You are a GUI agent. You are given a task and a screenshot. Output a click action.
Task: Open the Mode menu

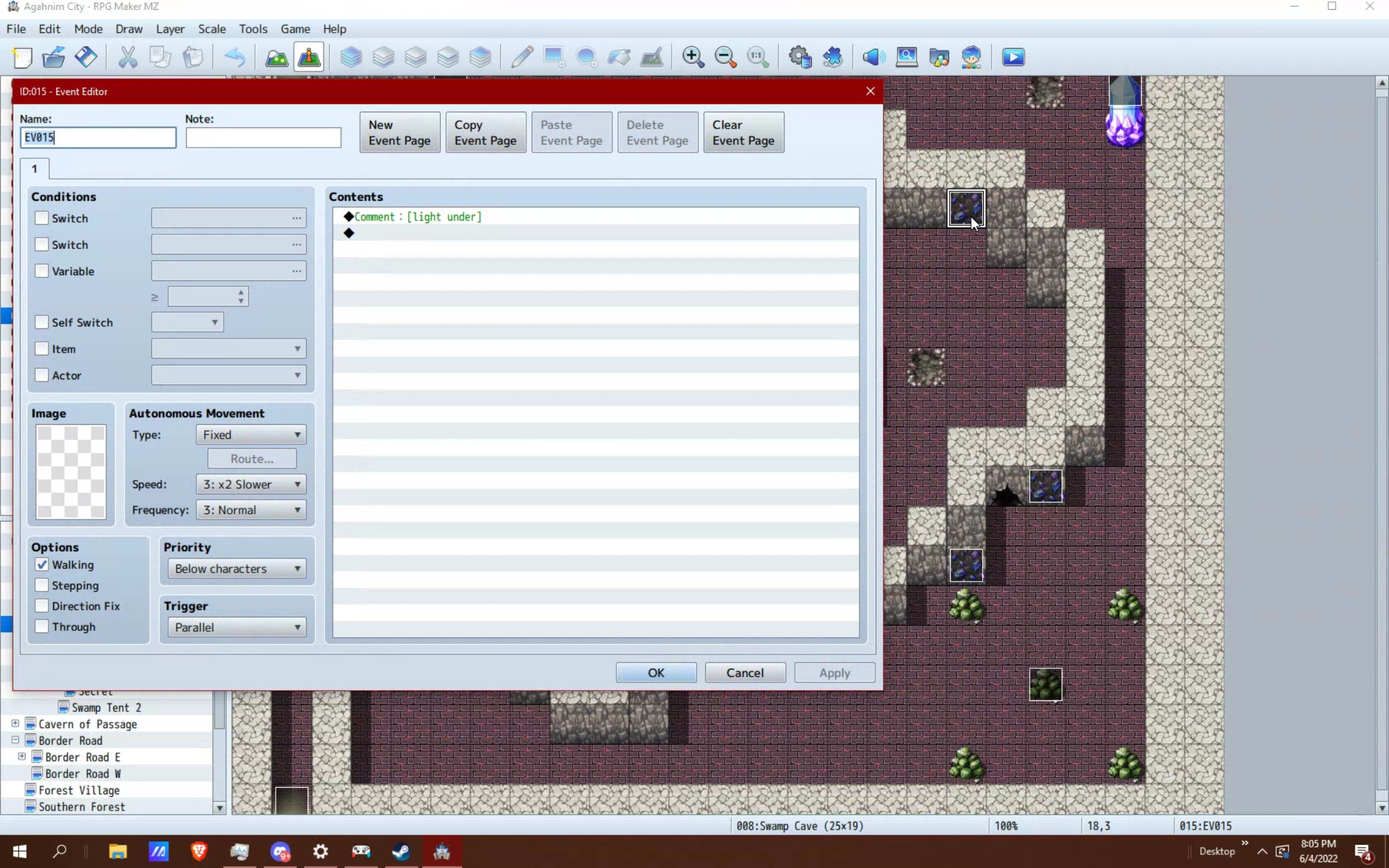(88, 29)
